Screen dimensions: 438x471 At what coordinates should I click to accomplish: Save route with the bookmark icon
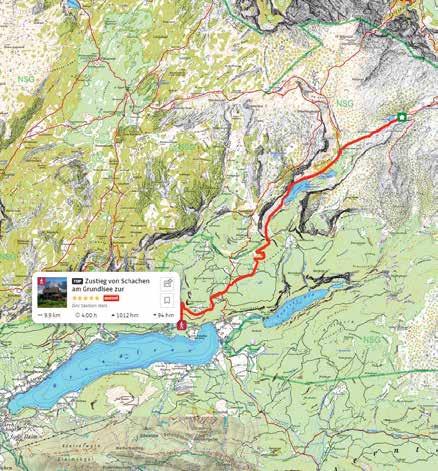167,300
